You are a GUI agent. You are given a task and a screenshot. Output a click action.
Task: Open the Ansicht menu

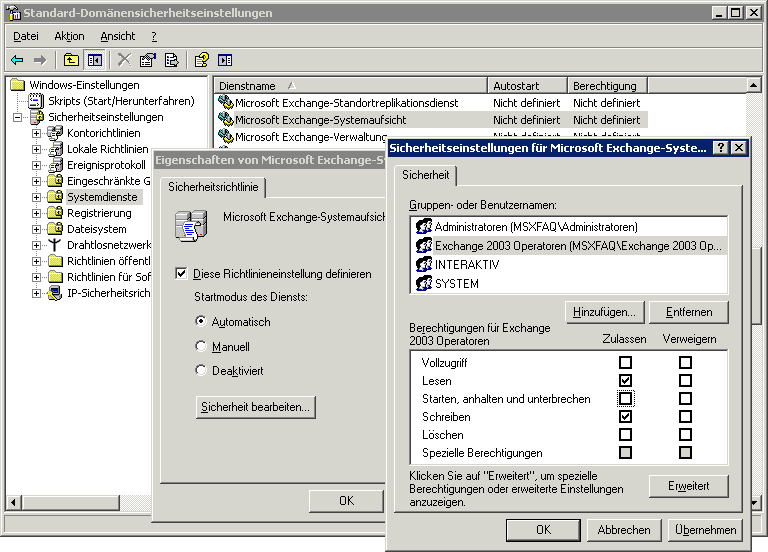point(118,36)
